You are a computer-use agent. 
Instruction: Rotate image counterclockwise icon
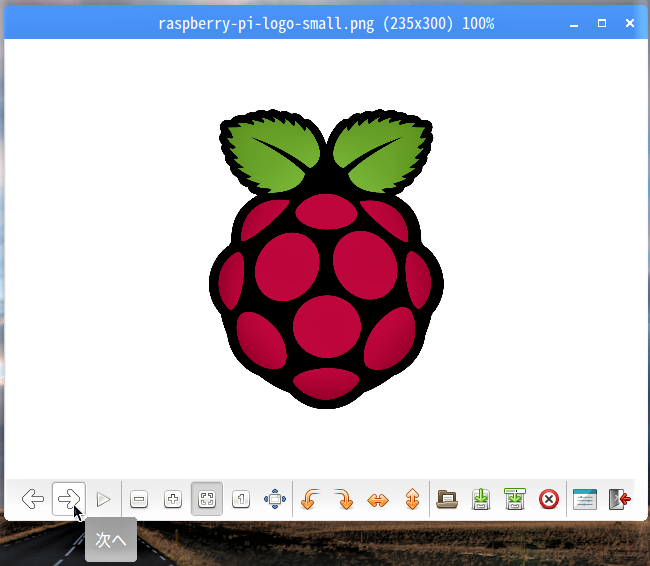[310, 499]
